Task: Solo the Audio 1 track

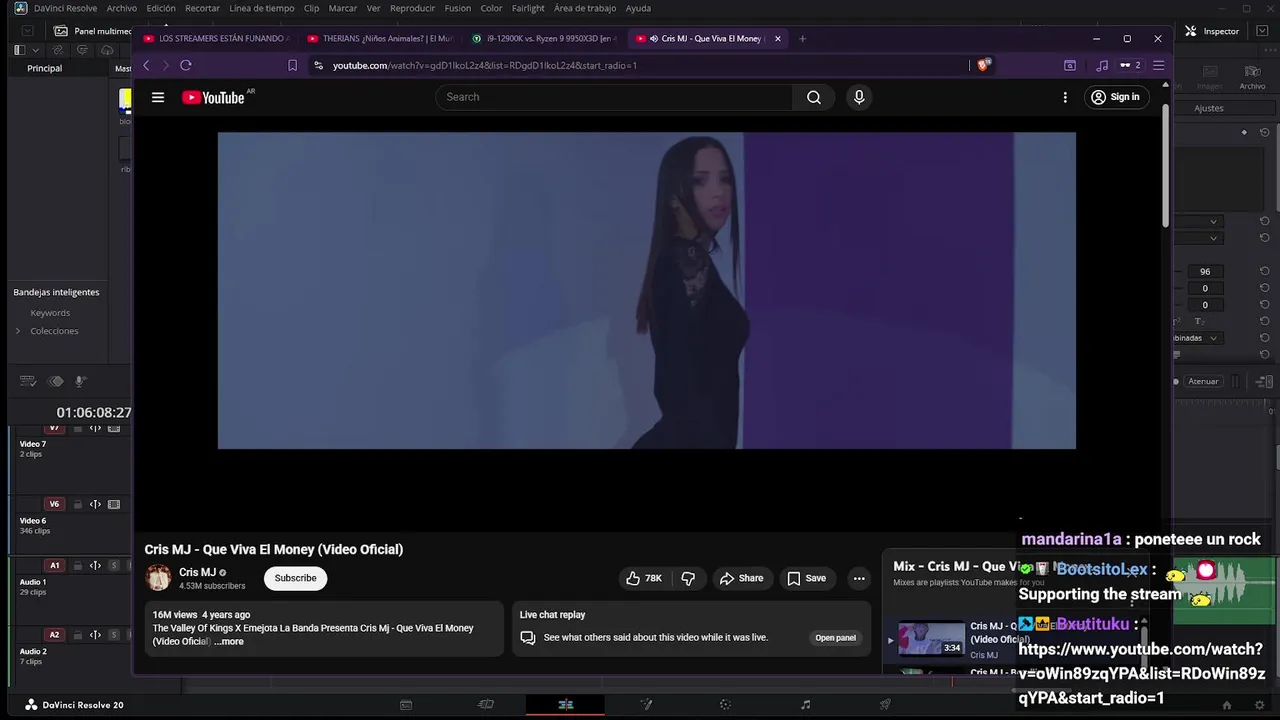Action: (114, 566)
